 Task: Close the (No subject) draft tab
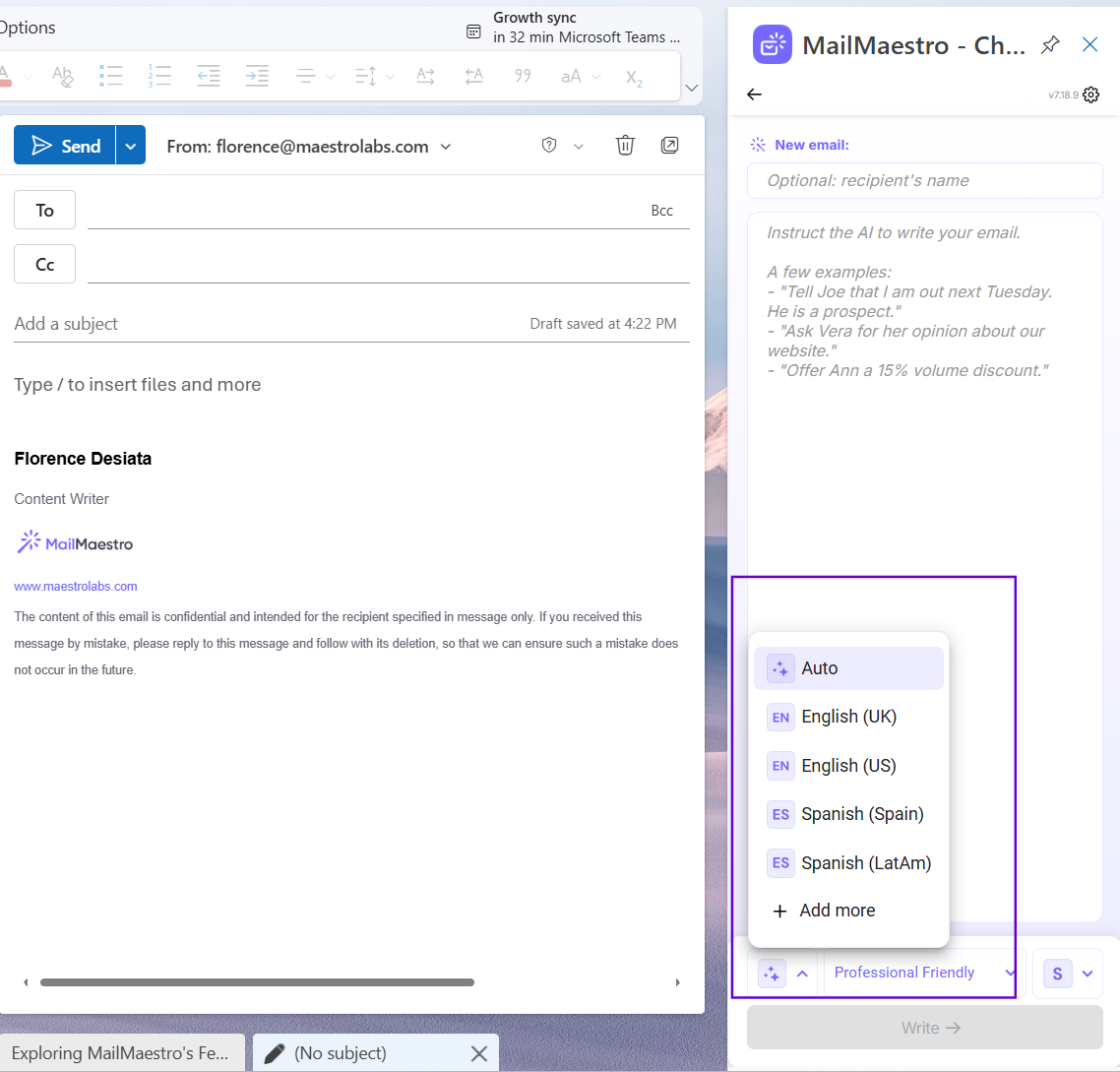coord(479,1053)
